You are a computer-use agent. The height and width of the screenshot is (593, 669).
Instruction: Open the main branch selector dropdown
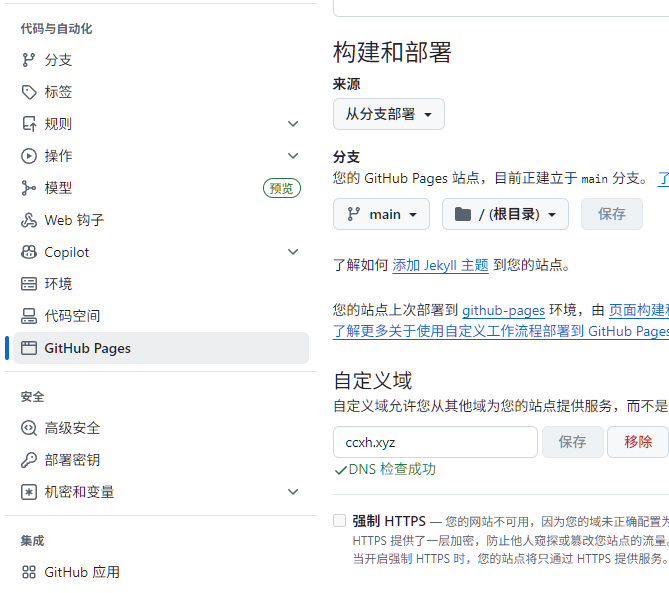pyautogui.click(x=381, y=214)
